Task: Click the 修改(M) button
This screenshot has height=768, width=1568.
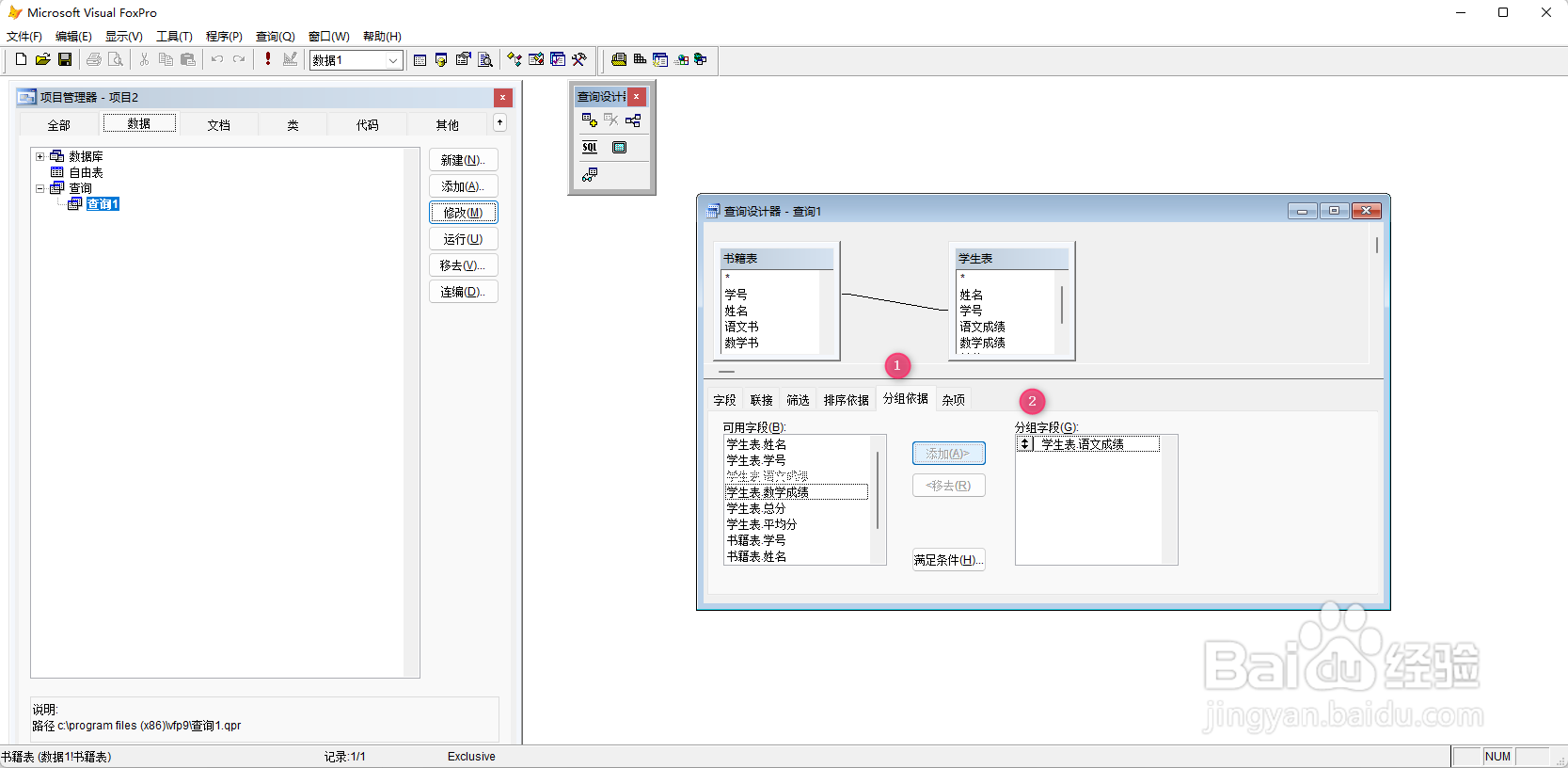Action: pos(464,213)
